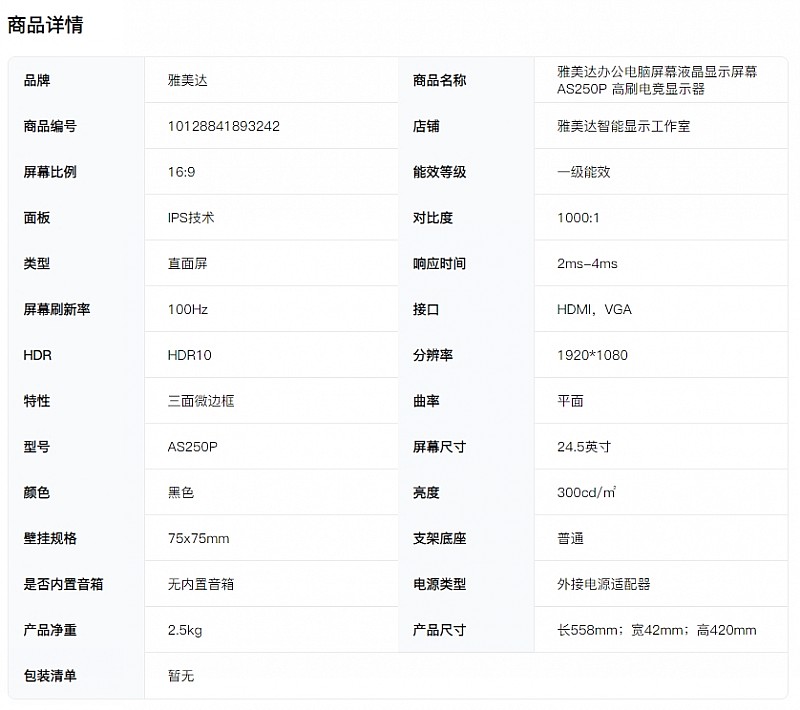800x710 pixels.
Task: Click the '屏幕比例' label
Action: coord(50,172)
